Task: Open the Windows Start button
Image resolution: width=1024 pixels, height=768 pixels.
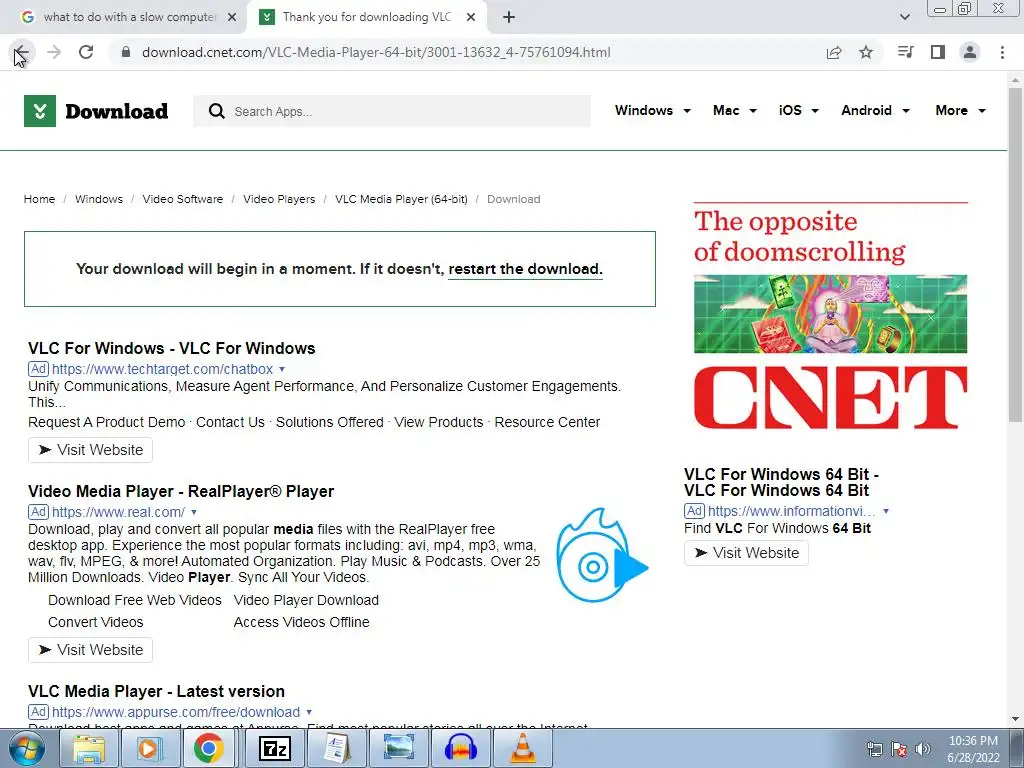Action: (26, 749)
